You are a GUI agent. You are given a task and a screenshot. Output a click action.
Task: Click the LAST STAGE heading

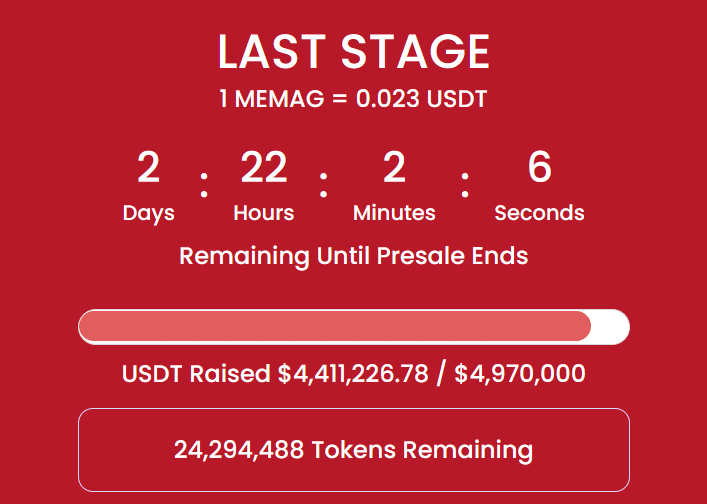pos(354,52)
